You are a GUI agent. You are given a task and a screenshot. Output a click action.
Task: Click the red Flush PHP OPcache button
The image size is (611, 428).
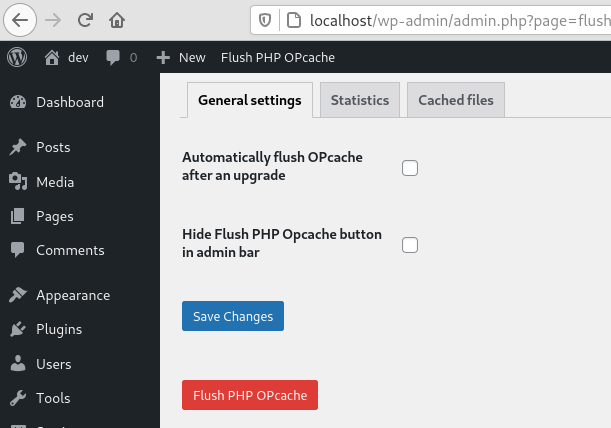250,395
